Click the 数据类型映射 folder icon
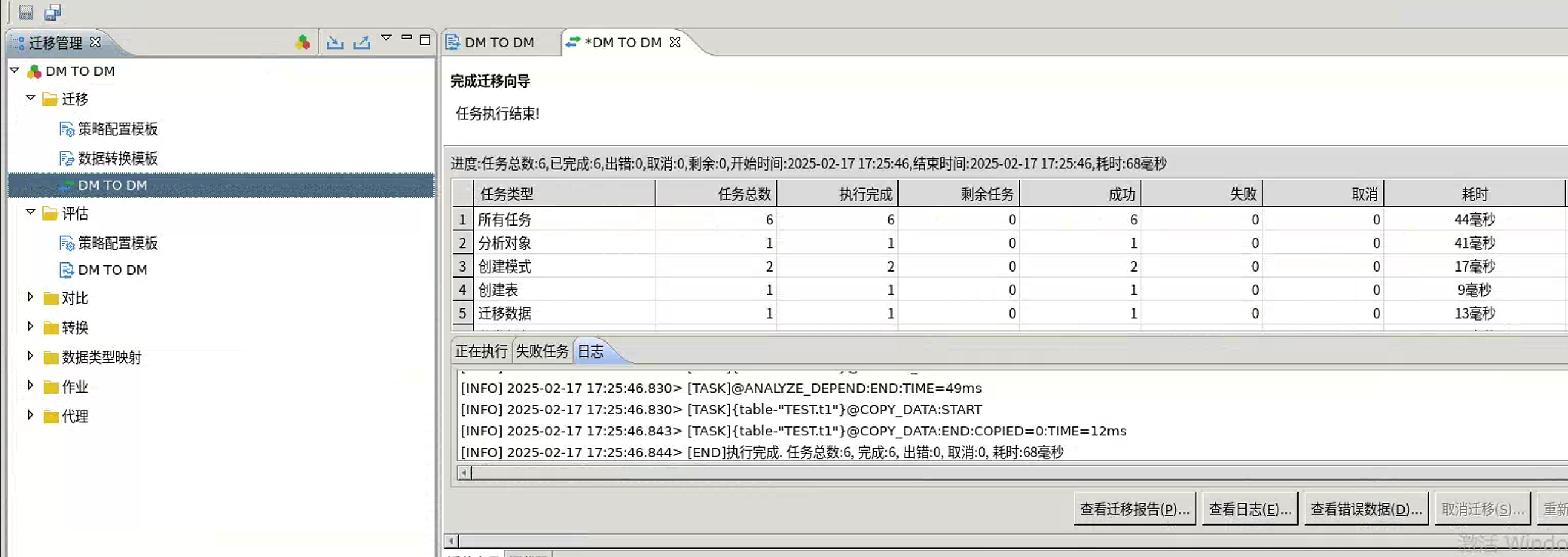The width and height of the screenshot is (1568, 557). point(50,357)
